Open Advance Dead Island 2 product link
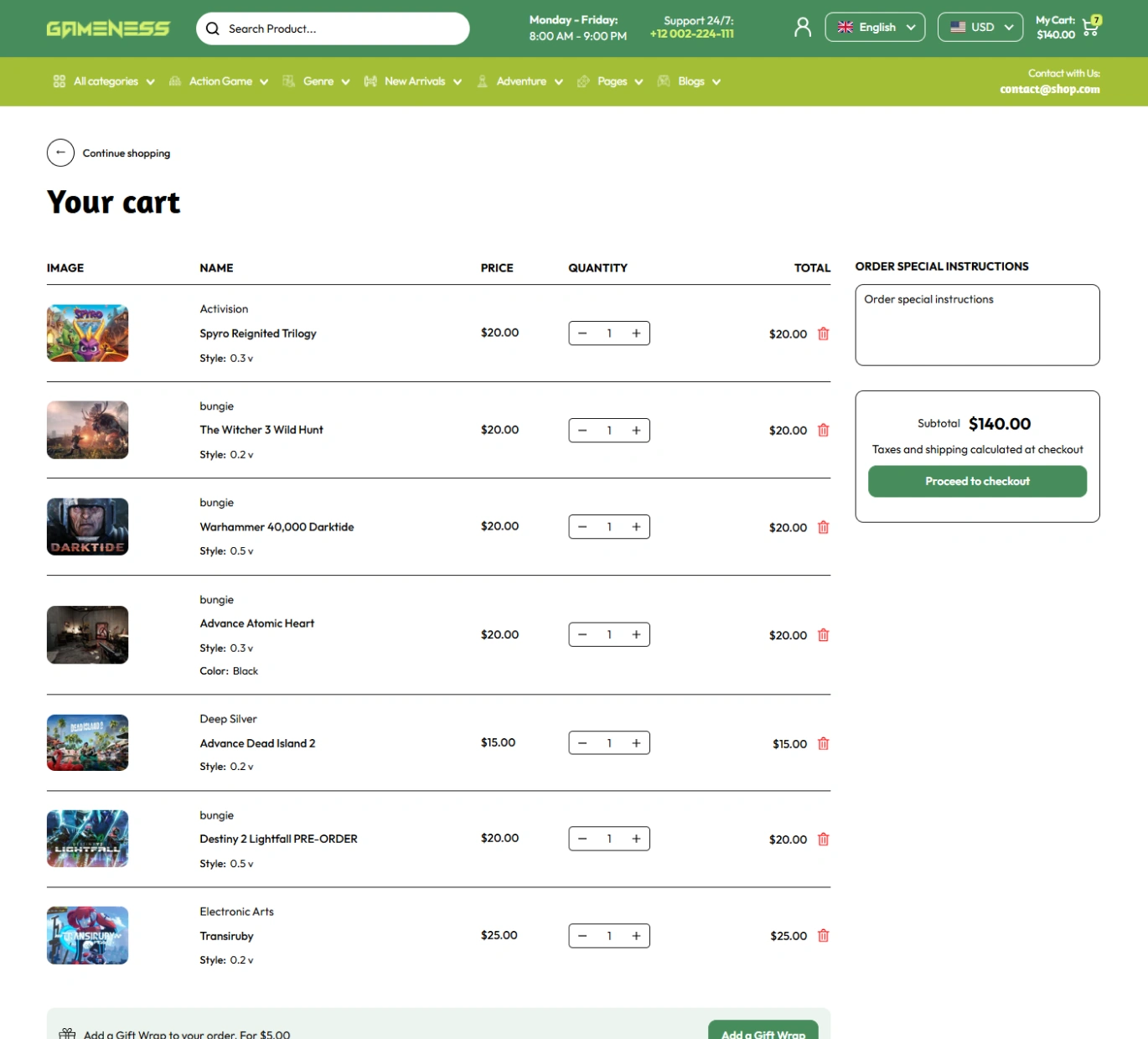 [x=257, y=743]
